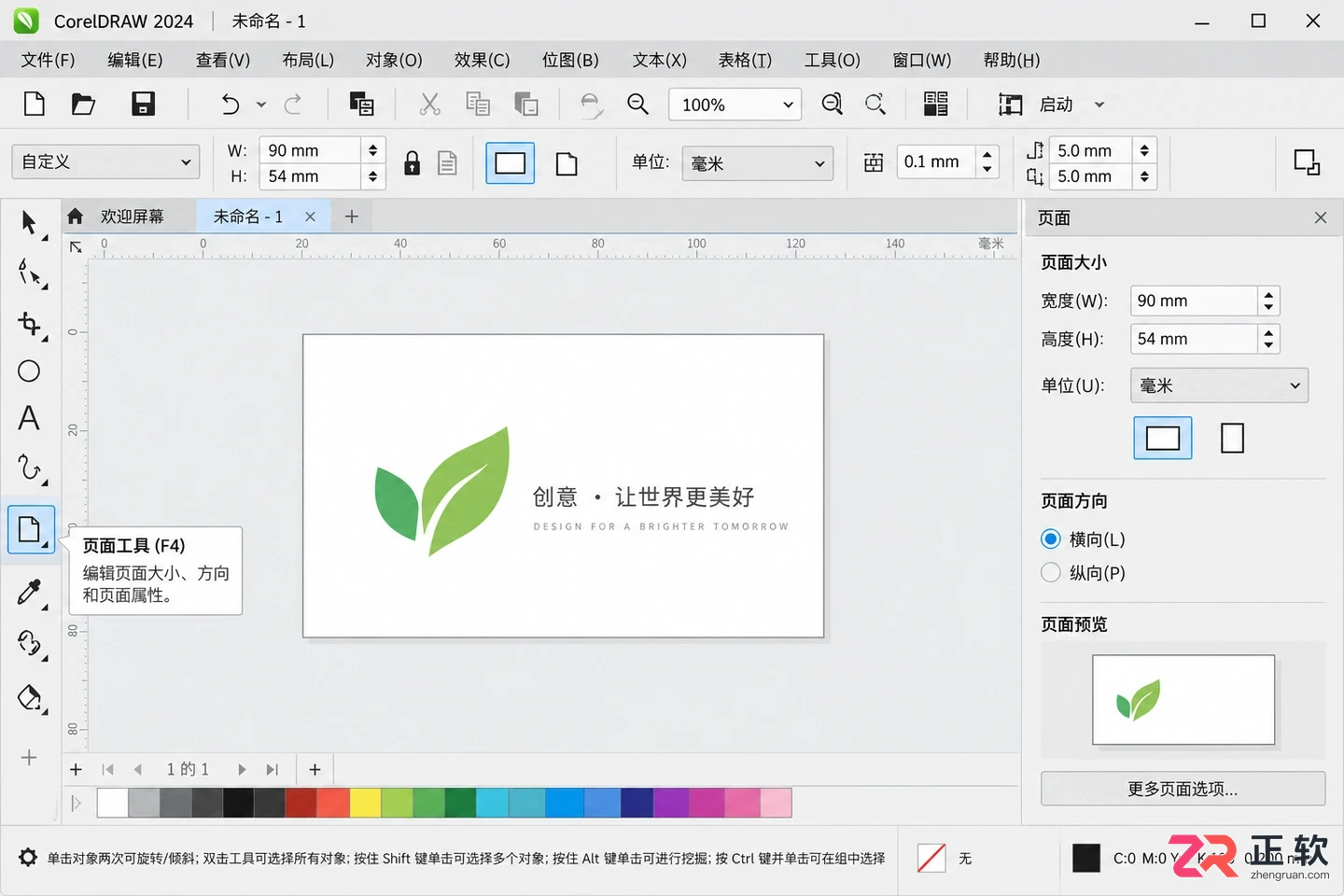Select the Shape edit tool
This screenshot has width=1344, height=896.
30,273
